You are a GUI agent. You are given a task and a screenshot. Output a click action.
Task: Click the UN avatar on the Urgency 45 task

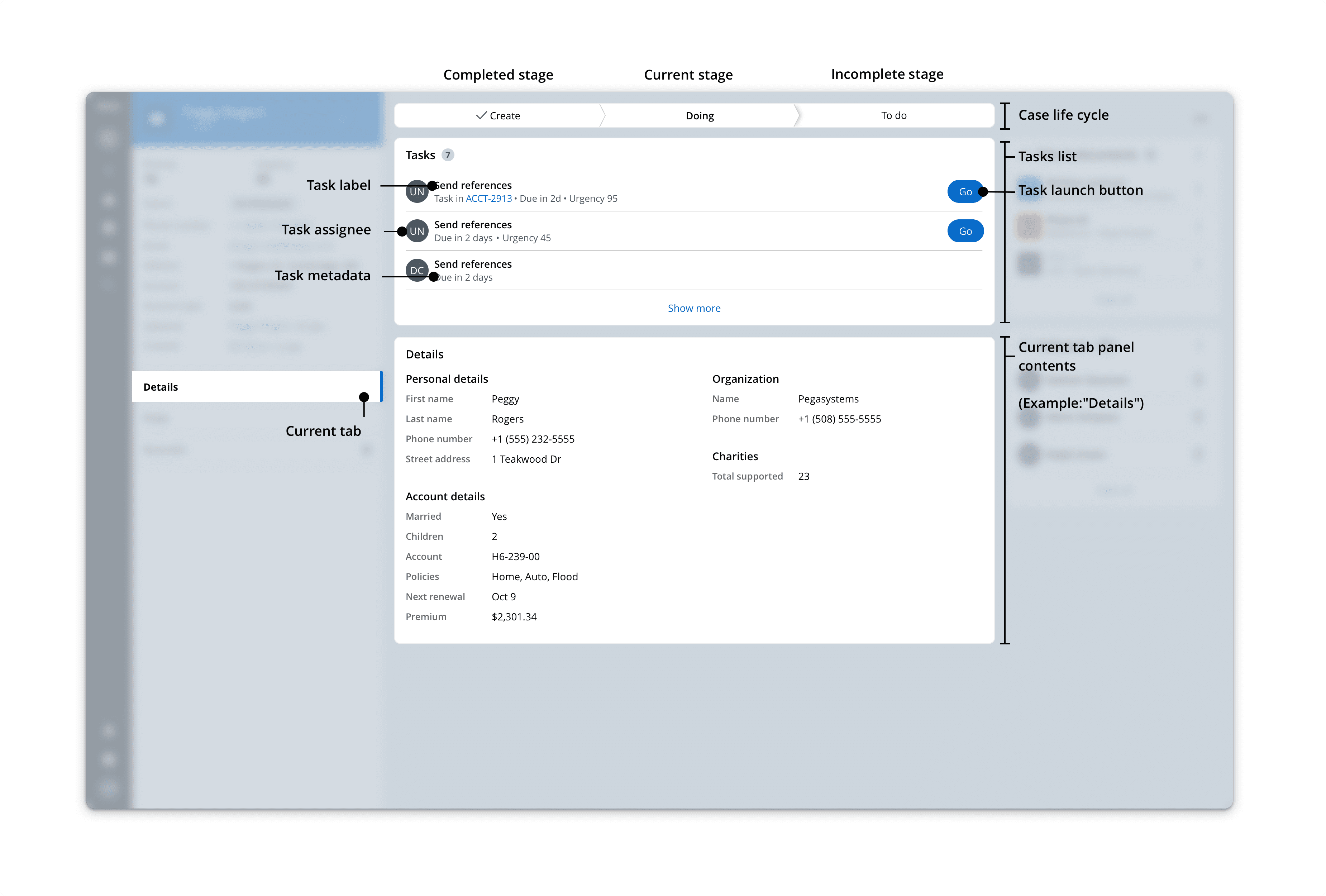tap(417, 231)
